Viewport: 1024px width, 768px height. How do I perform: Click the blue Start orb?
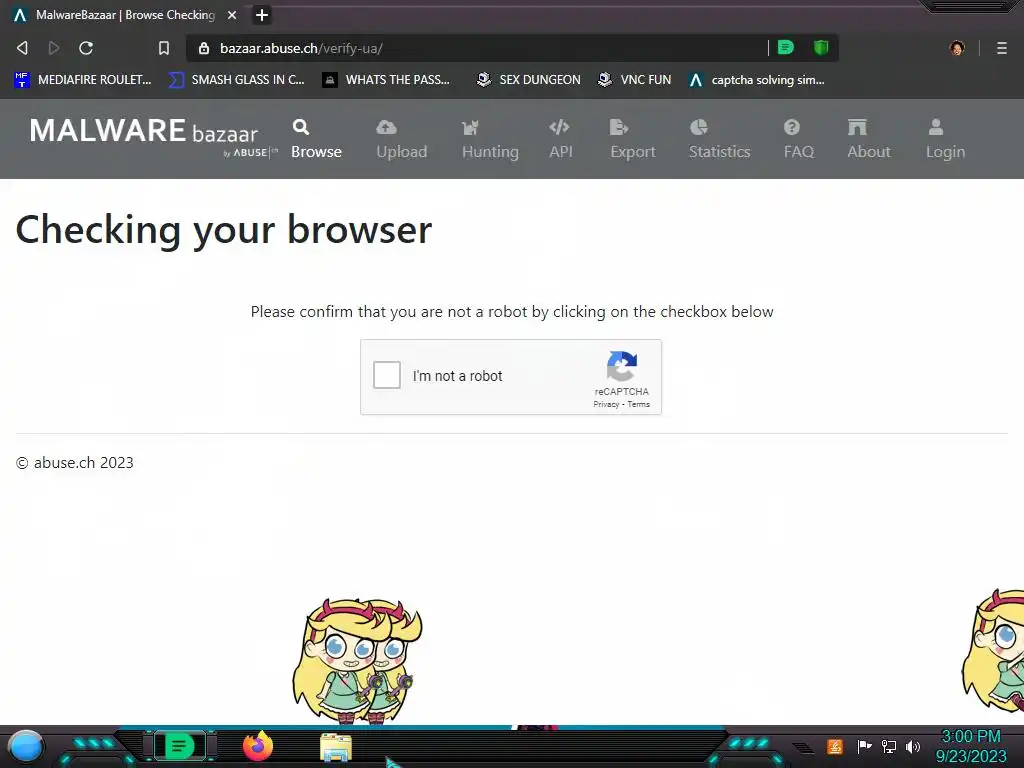tap(26, 747)
